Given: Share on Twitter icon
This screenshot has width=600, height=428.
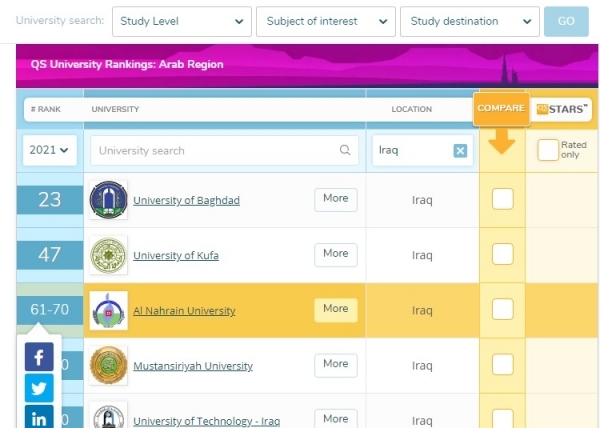Looking at the screenshot, I should [x=39, y=388].
